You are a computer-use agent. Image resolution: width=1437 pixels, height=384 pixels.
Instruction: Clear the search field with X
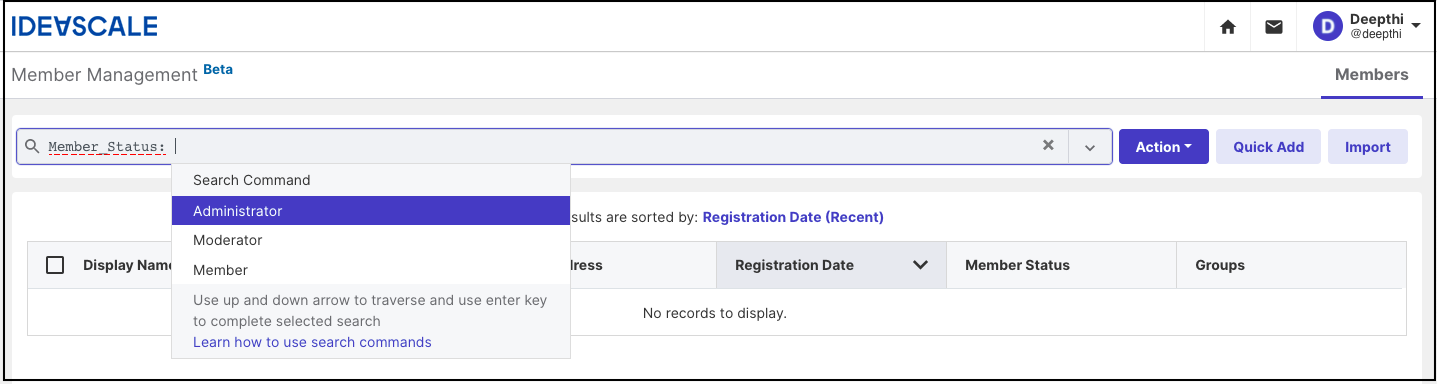click(x=1048, y=145)
